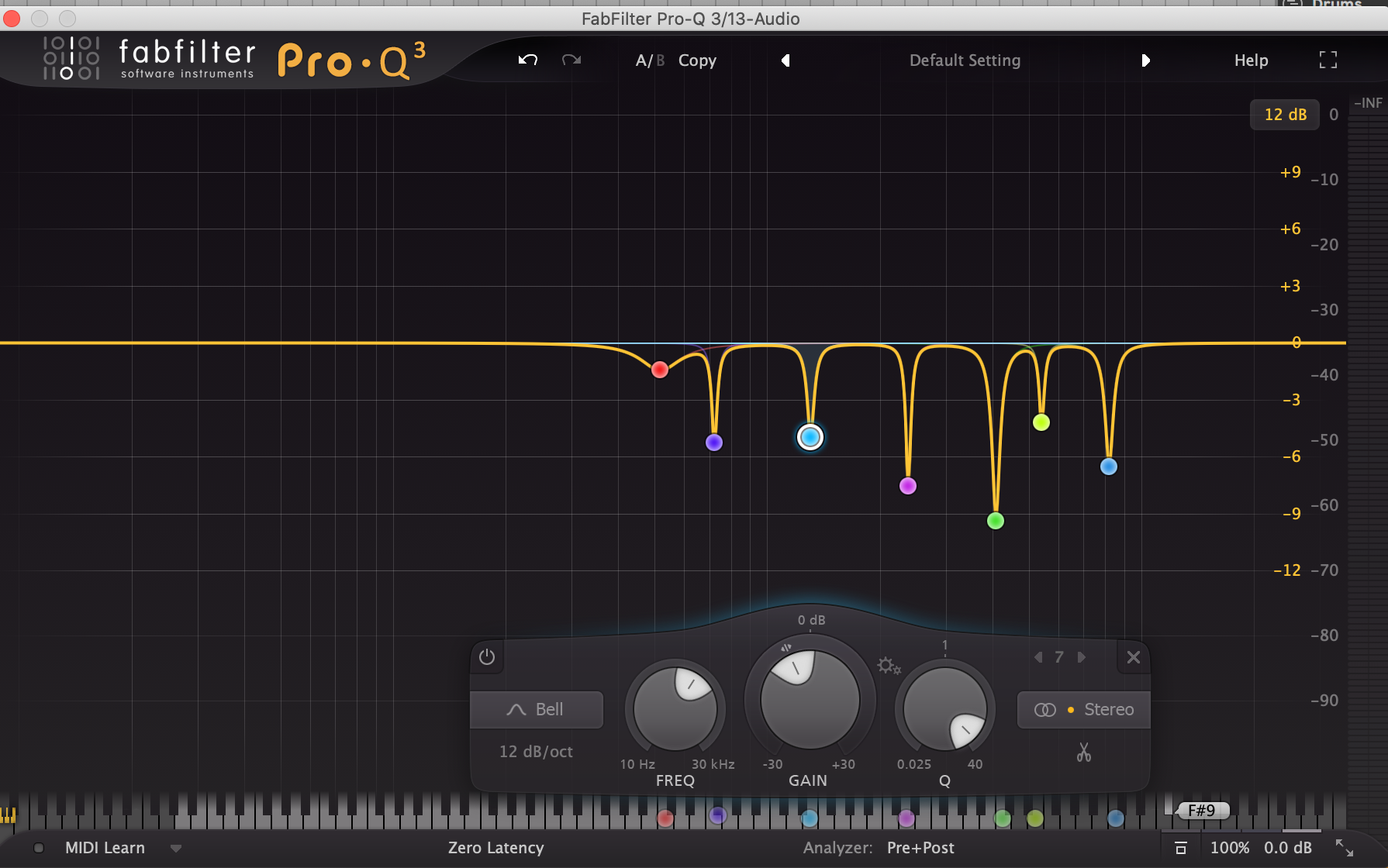The height and width of the screenshot is (868, 1388).
Task: Go to next preset arrow
Action: click(x=1145, y=60)
